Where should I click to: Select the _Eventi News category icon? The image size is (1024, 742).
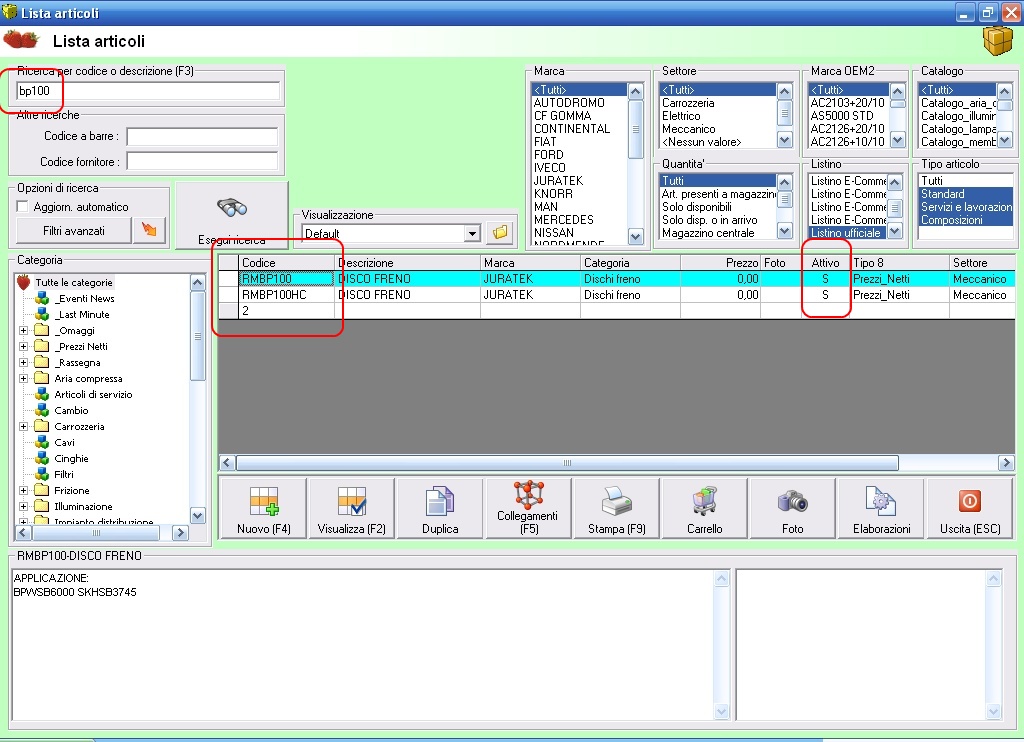coord(42,298)
